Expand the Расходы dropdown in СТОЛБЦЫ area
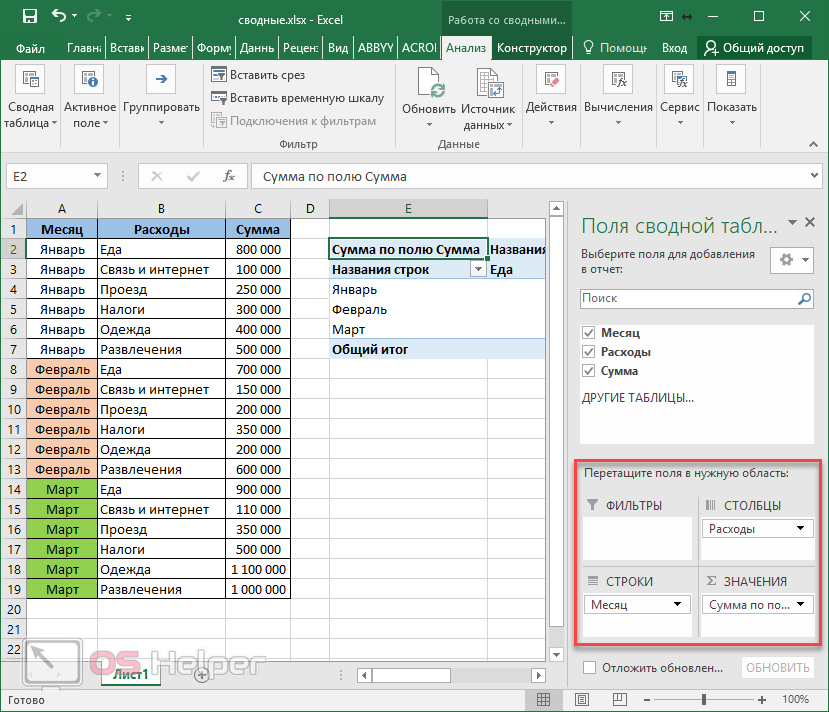The width and height of the screenshot is (829, 712). pyautogui.click(x=800, y=529)
